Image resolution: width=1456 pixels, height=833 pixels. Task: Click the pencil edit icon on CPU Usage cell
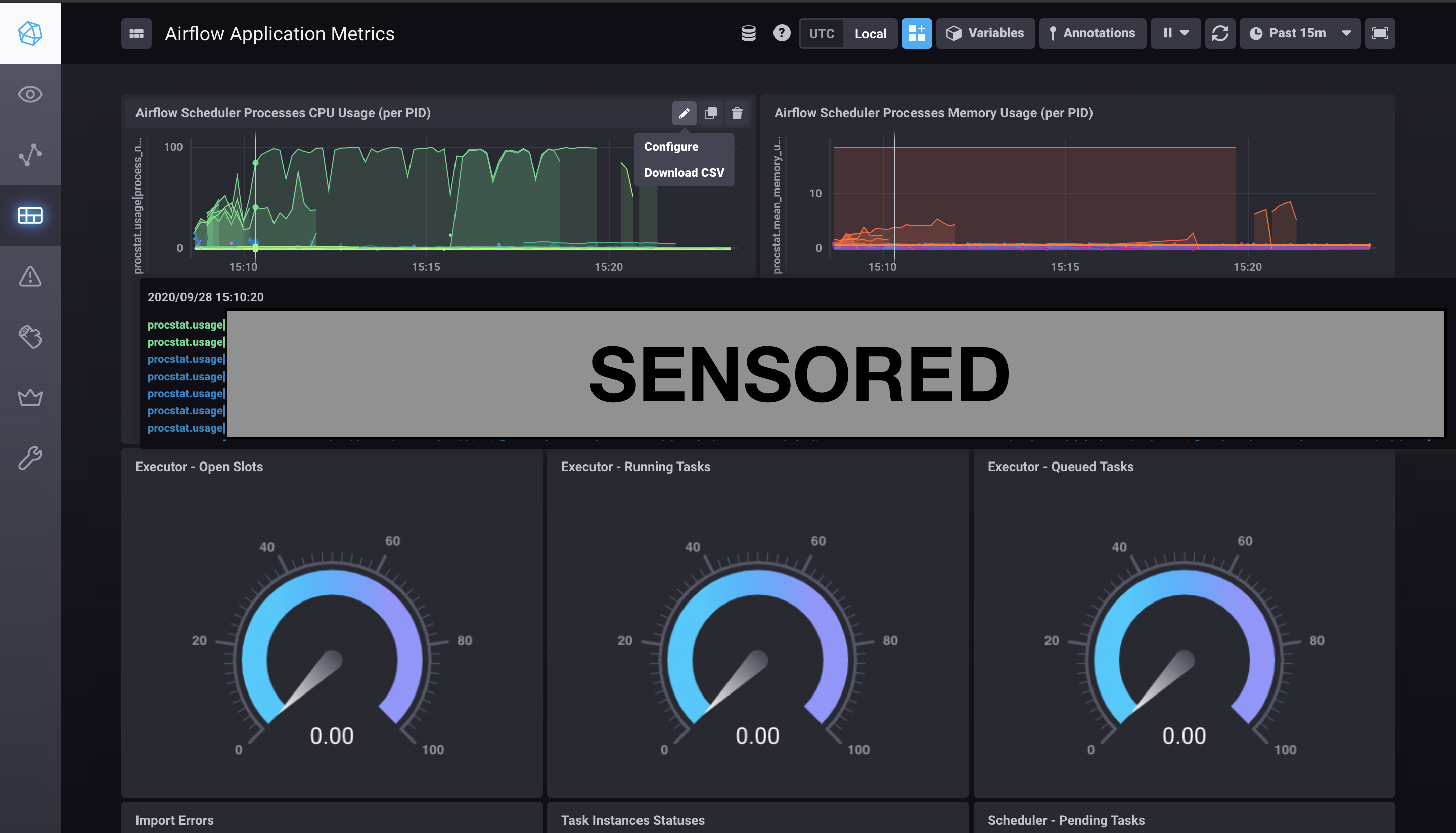coord(684,113)
